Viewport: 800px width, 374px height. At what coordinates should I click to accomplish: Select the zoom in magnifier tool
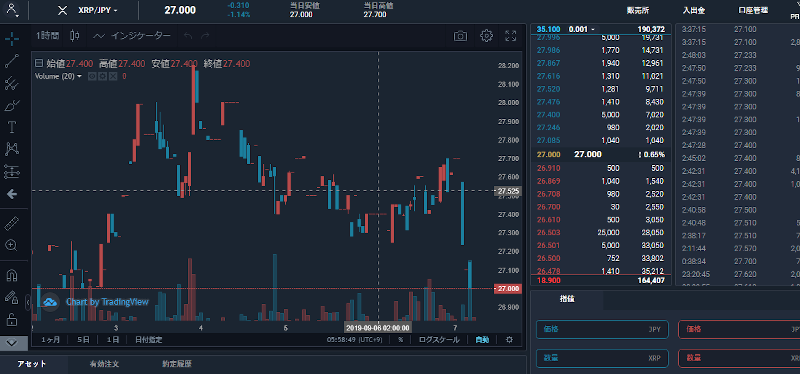coord(12,245)
